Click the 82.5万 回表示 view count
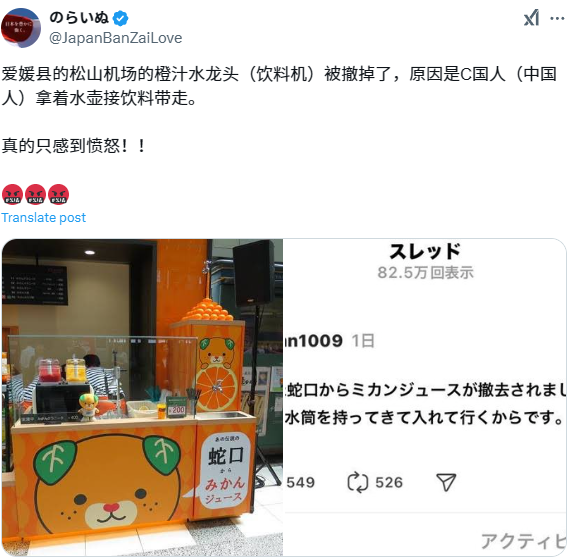Viewport: 569px width, 559px height. (x=426, y=273)
